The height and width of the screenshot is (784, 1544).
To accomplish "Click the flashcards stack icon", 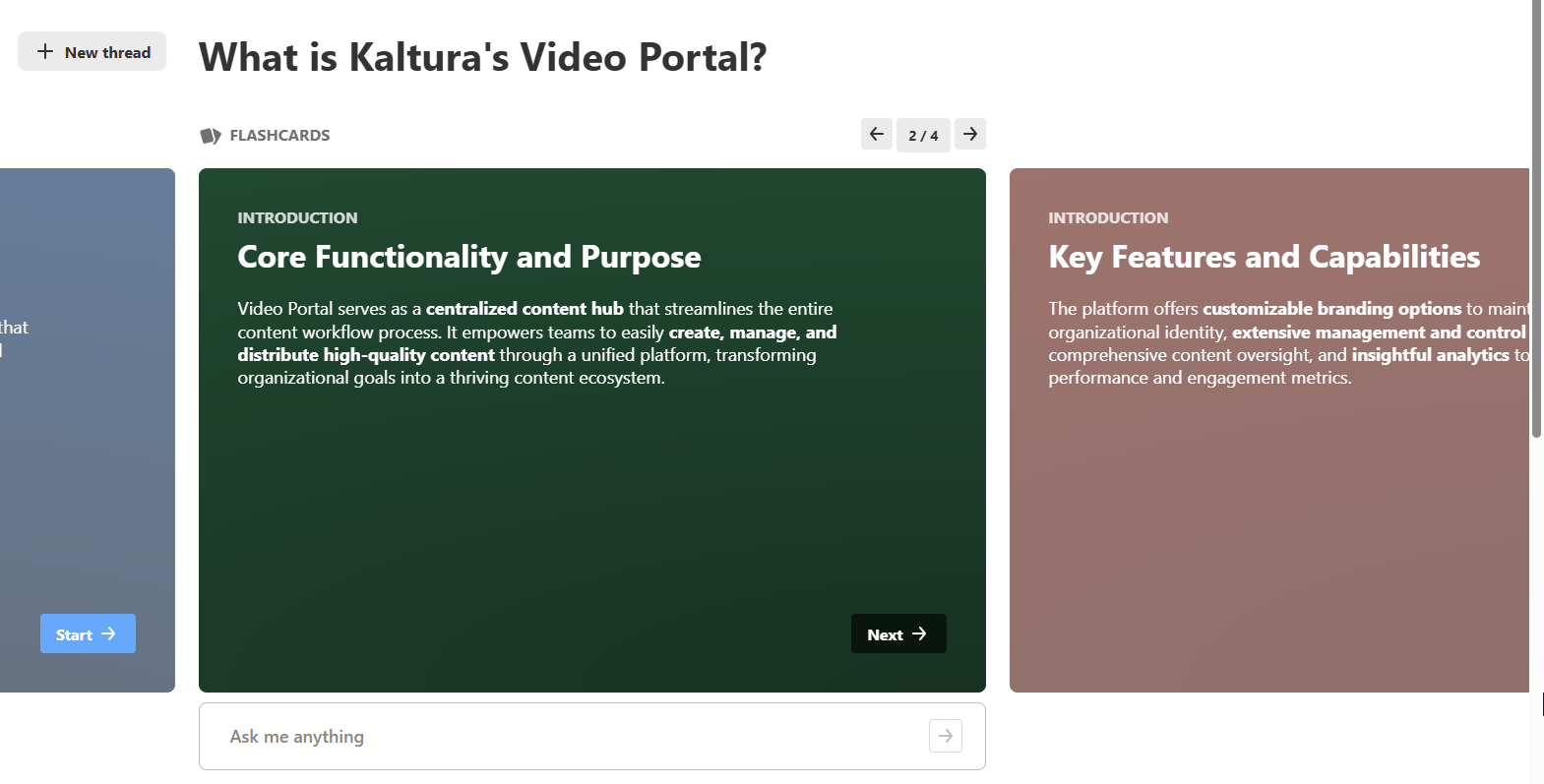I will [x=211, y=136].
